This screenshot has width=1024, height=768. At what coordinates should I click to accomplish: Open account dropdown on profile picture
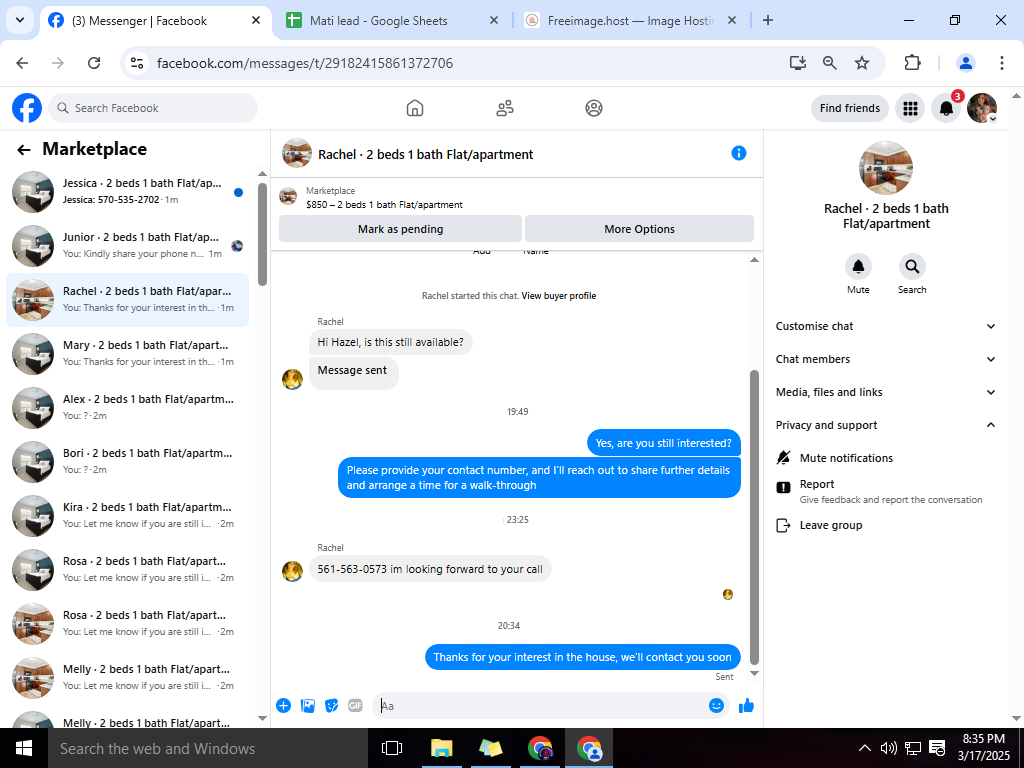(x=993, y=119)
